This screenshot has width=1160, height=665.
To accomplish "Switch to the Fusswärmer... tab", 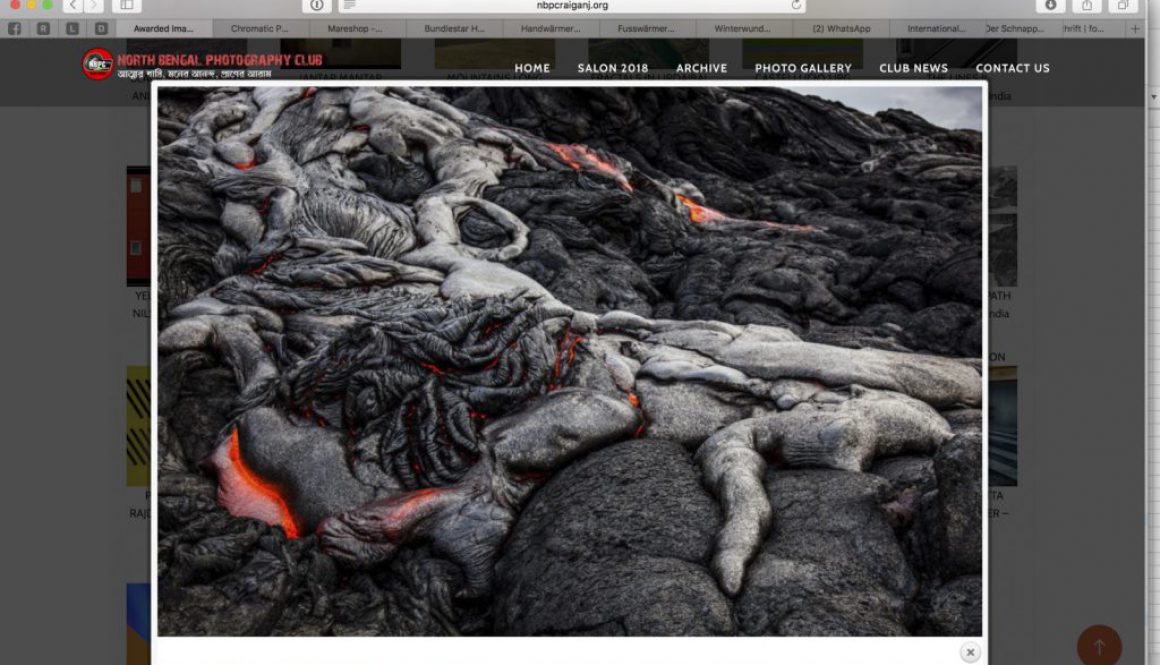I will tap(647, 29).
